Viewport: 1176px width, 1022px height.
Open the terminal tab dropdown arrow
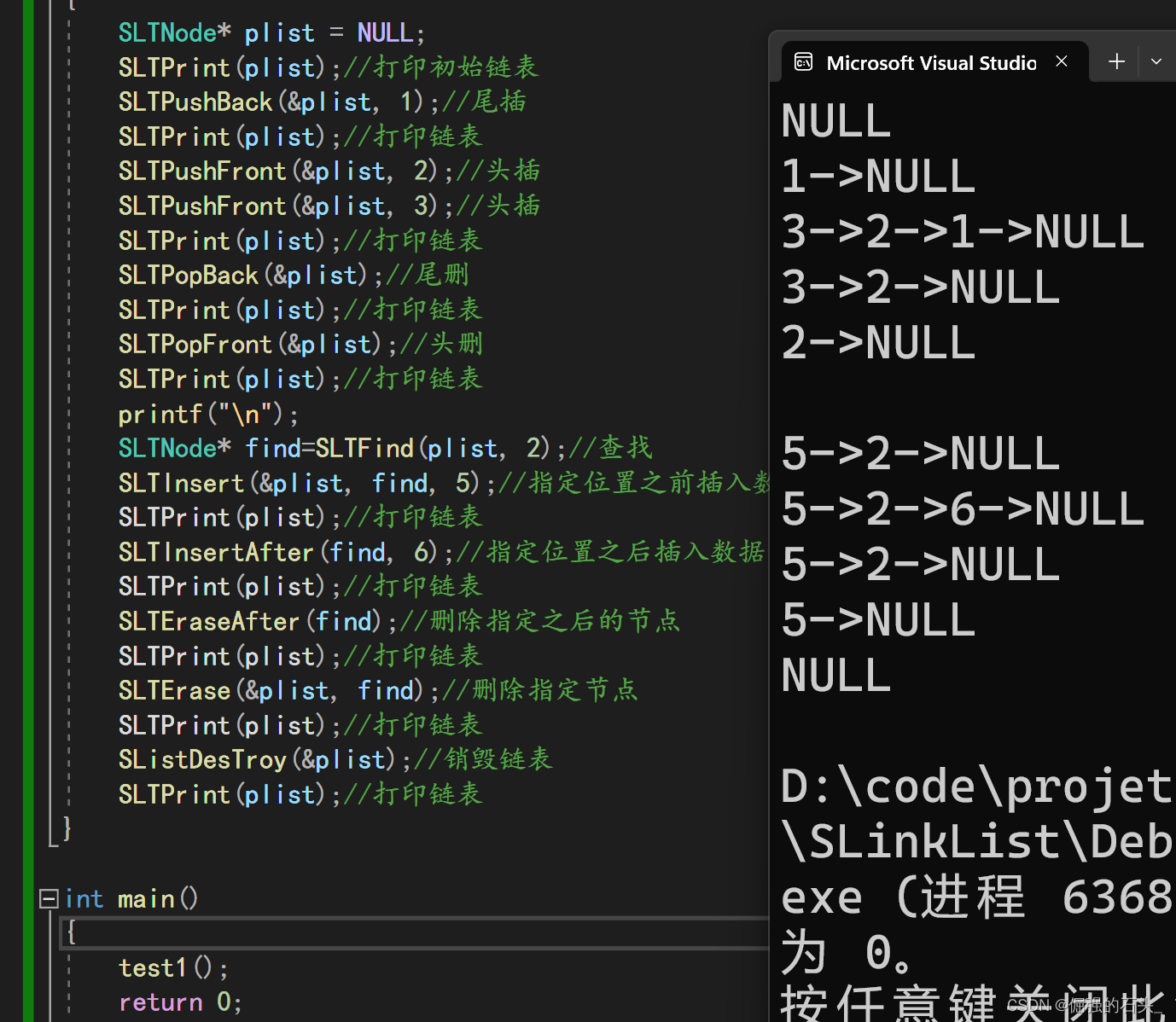[1156, 61]
